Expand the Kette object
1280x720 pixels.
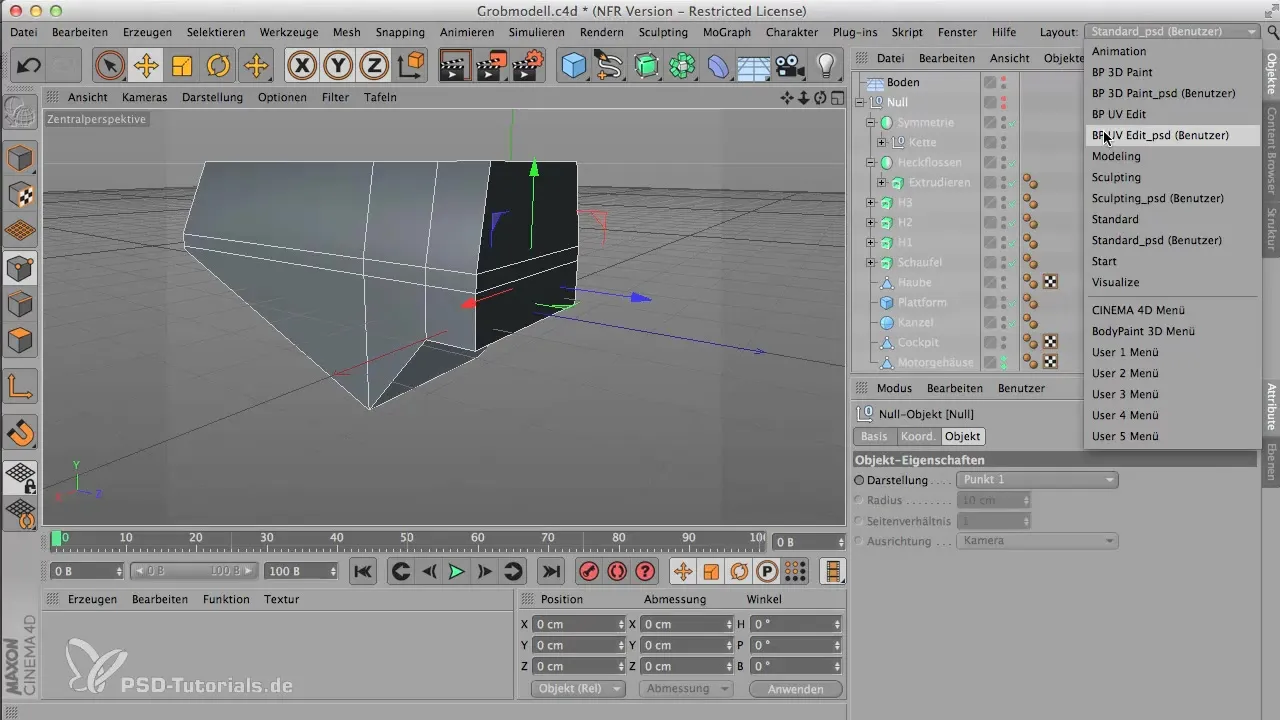[x=881, y=142]
